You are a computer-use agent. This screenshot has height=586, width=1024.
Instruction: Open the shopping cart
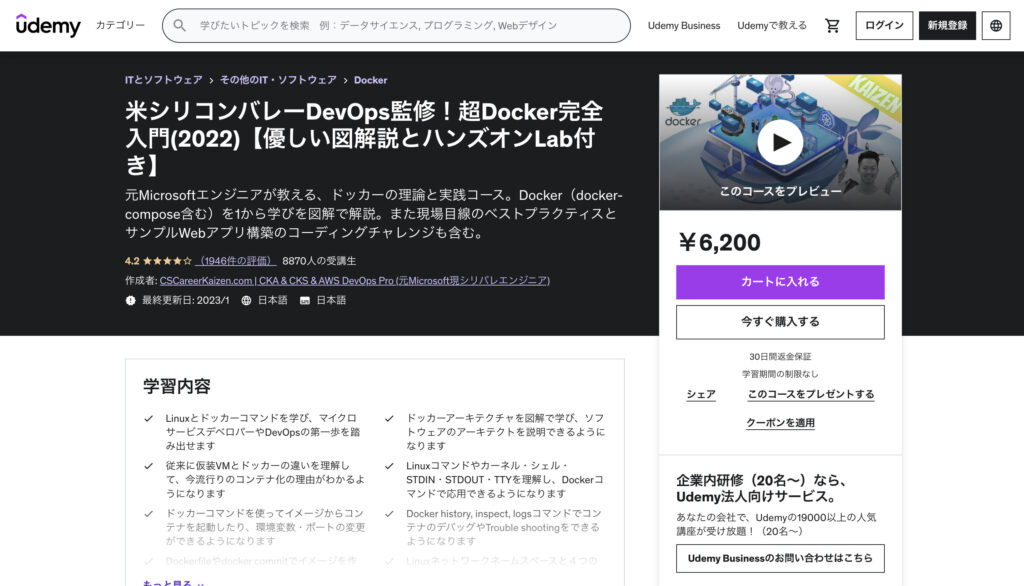click(832, 25)
